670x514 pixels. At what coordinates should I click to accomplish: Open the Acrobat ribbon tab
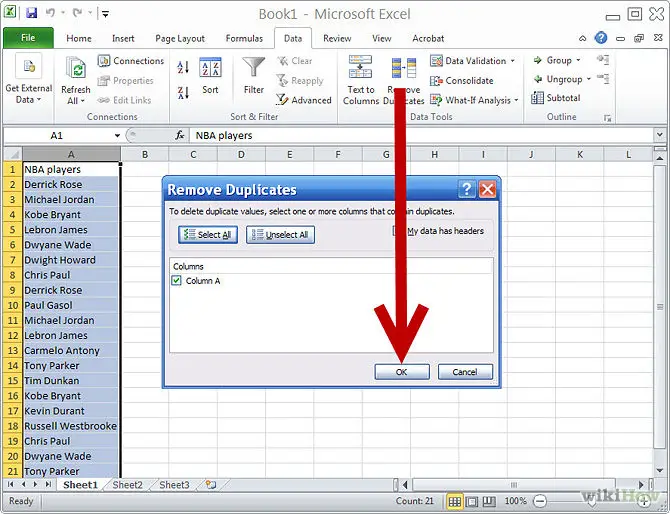pyautogui.click(x=428, y=38)
